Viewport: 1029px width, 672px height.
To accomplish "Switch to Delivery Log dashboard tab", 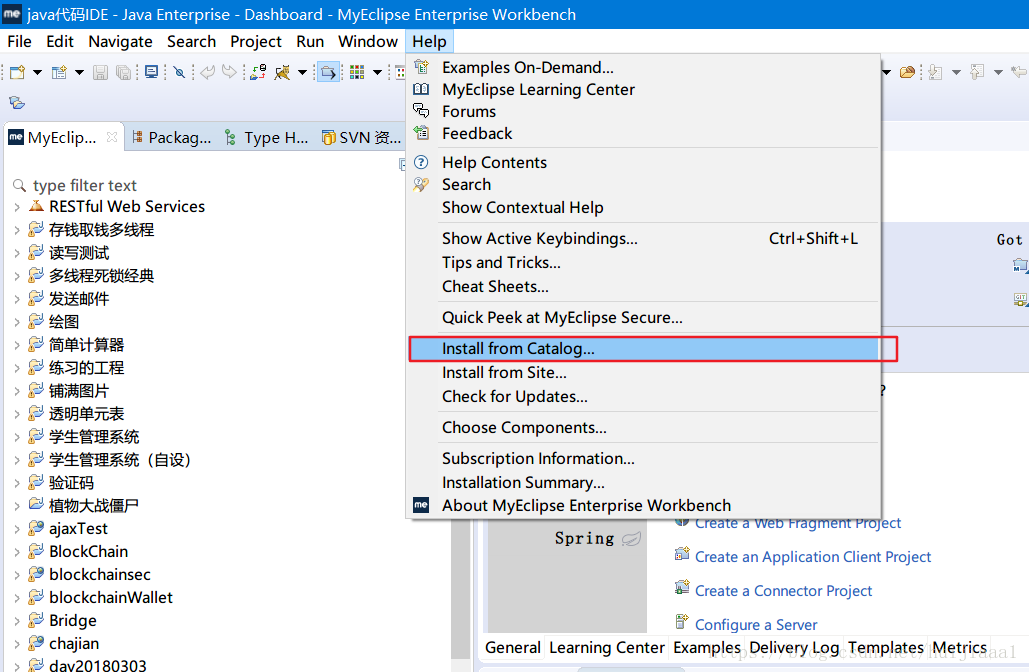I will coord(794,648).
